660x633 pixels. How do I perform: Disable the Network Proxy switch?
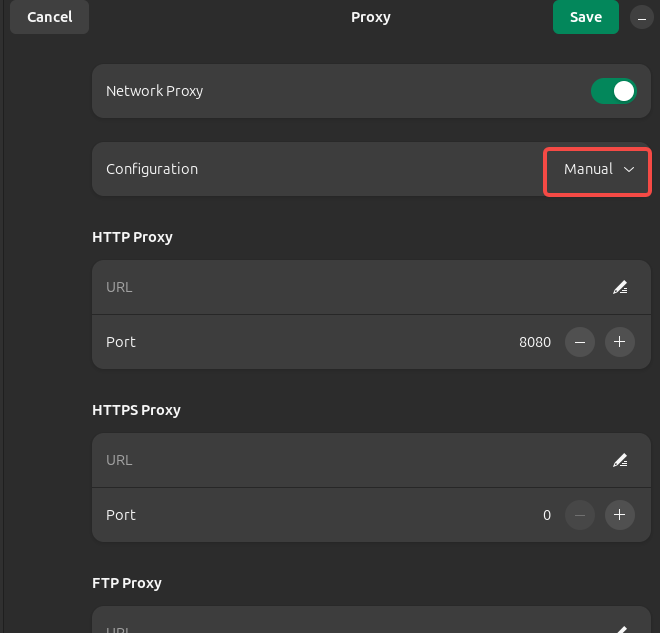tap(613, 91)
